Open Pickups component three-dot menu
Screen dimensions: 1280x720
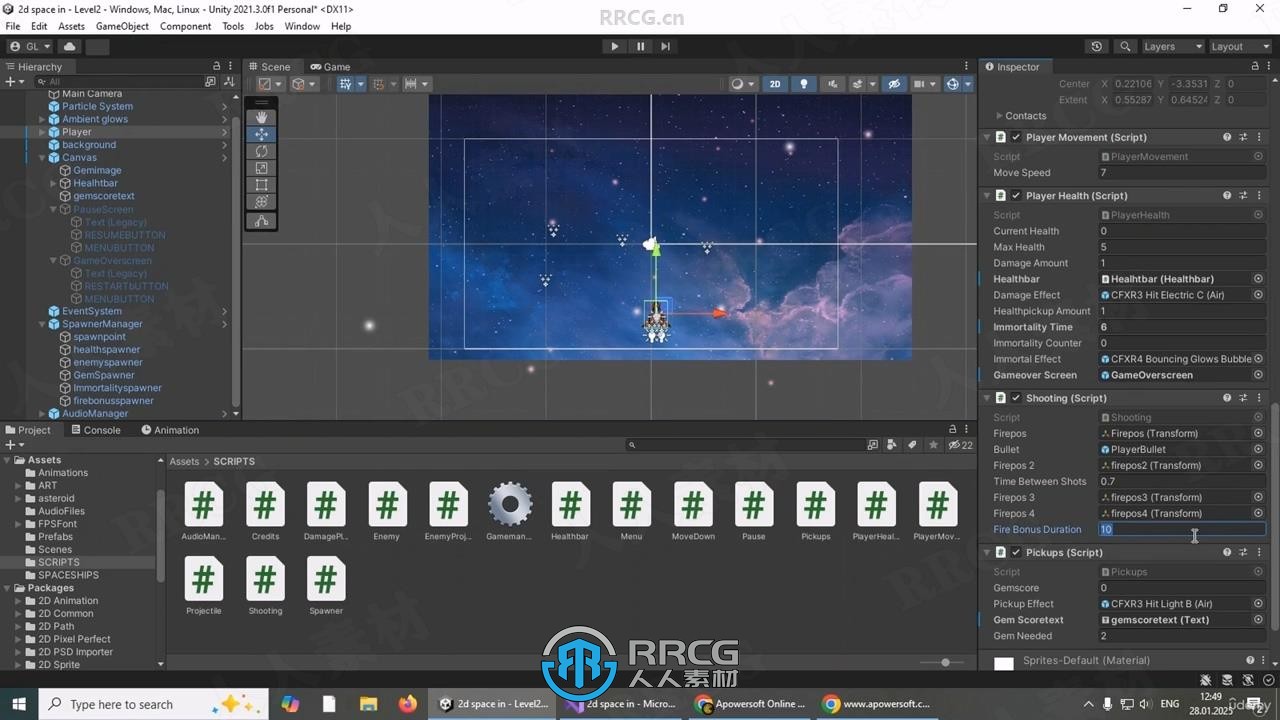[1259, 552]
